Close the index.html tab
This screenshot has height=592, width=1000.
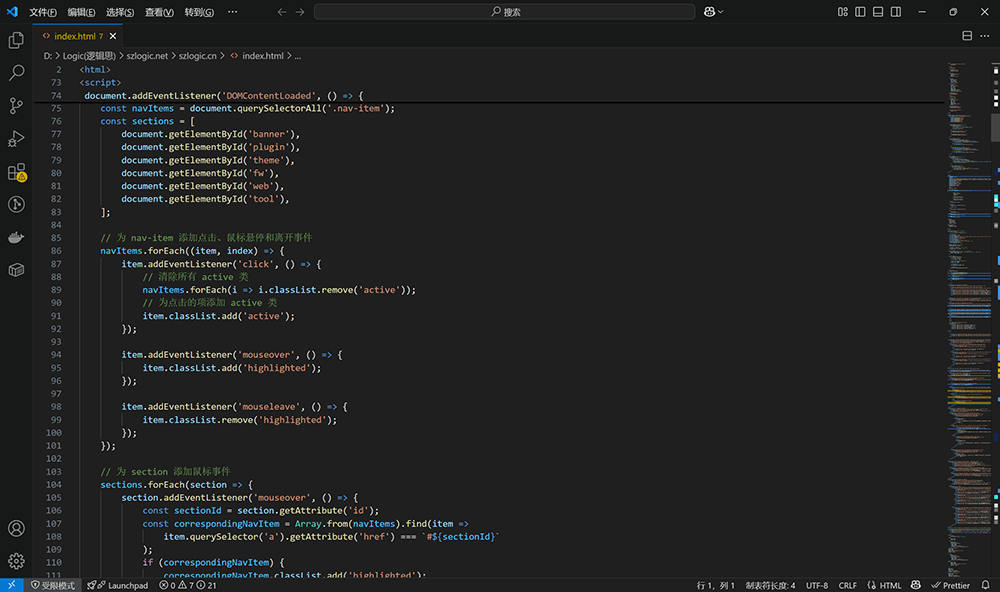point(113,36)
